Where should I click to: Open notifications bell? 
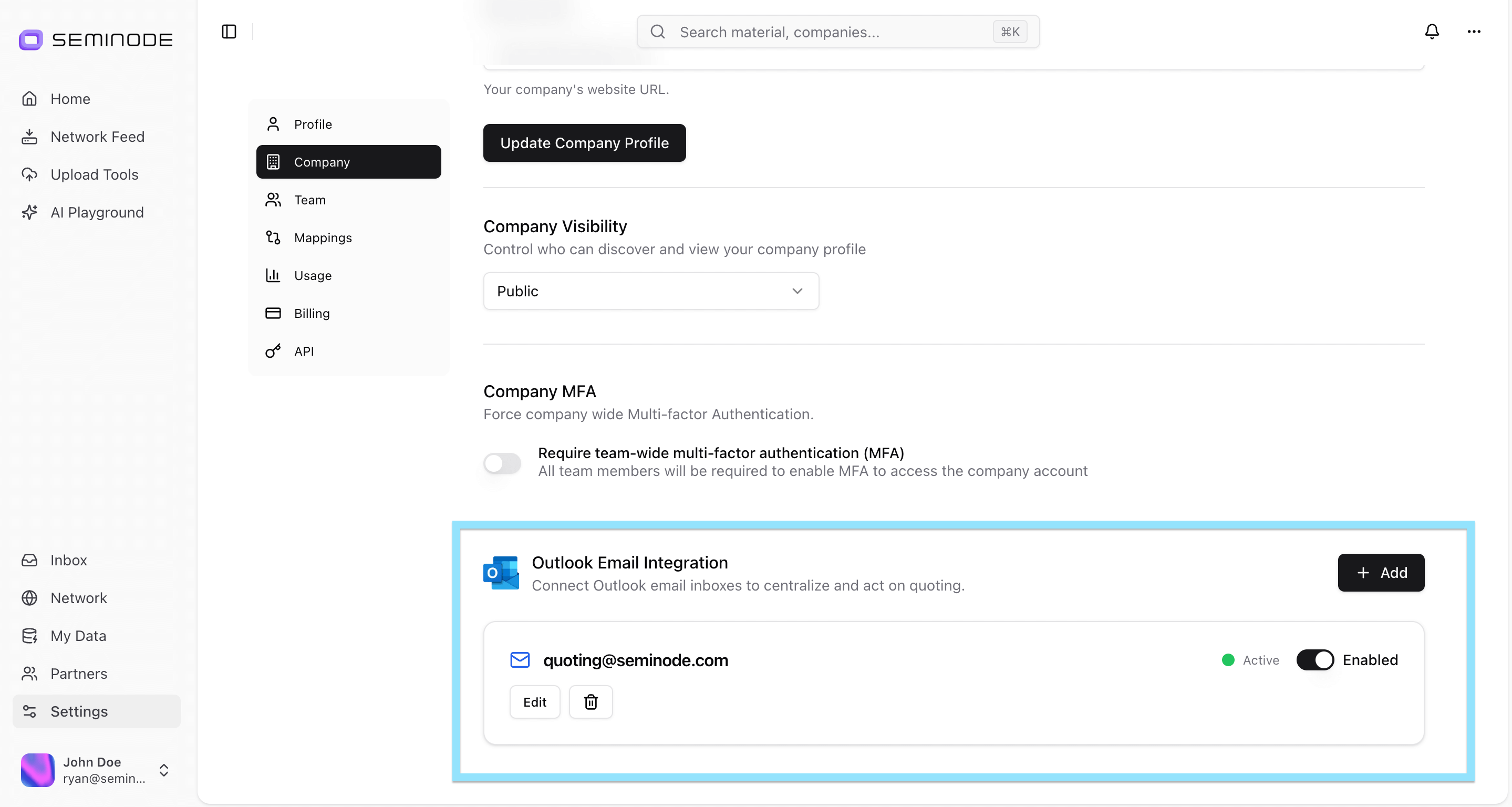tap(1432, 32)
